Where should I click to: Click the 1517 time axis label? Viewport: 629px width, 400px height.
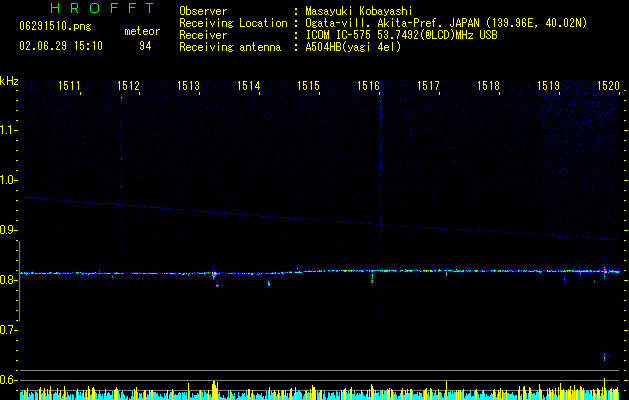428,85
